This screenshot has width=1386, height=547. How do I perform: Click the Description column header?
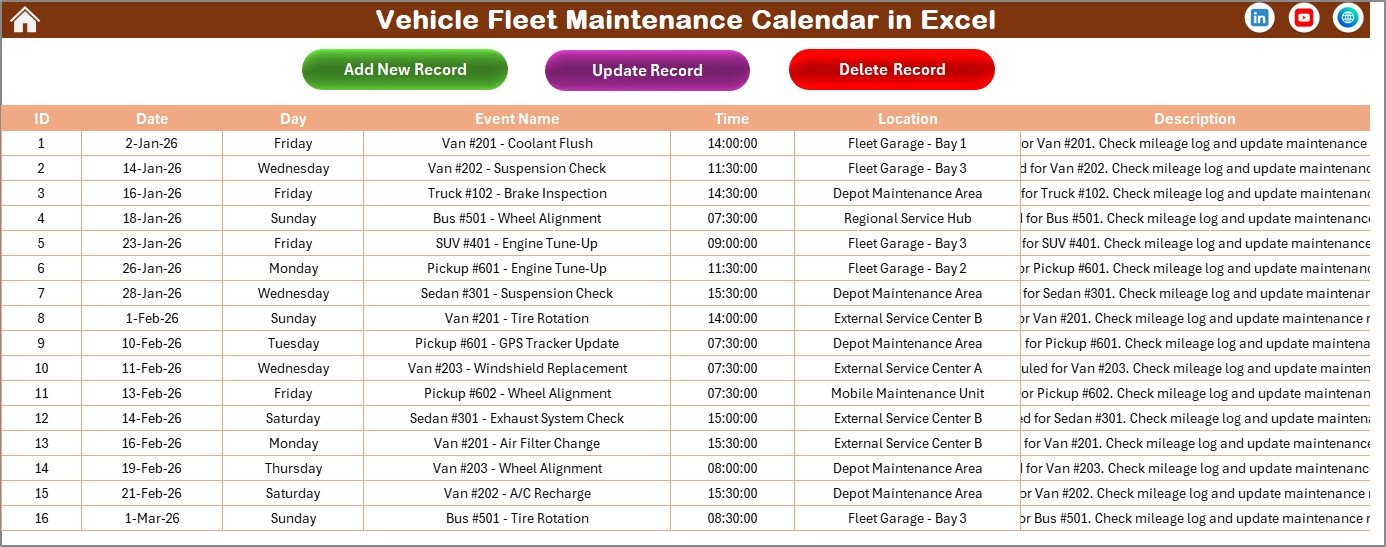[x=1194, y=118]
